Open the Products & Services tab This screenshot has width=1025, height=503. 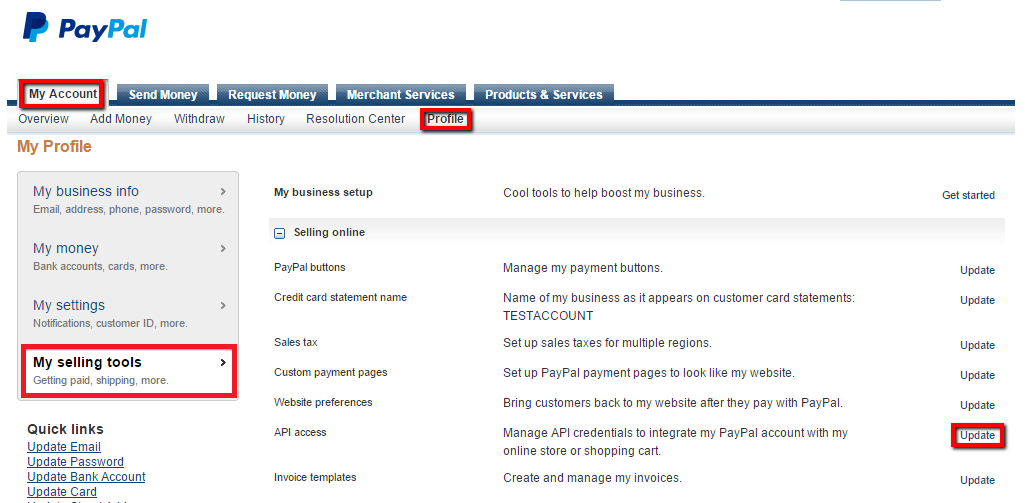pyautogui.click(x=544, y=95)
